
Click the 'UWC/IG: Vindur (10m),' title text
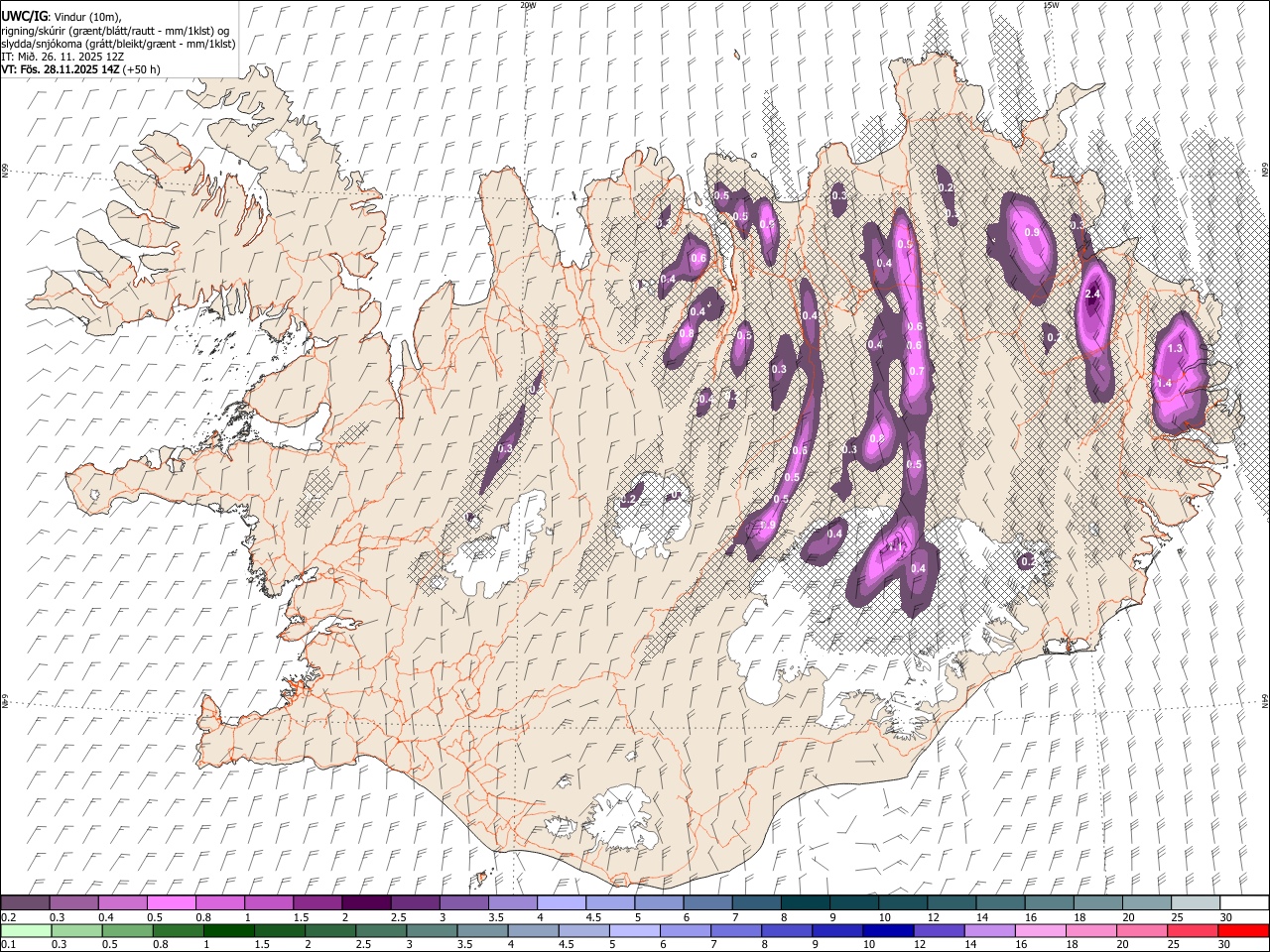tap(62, 17)
